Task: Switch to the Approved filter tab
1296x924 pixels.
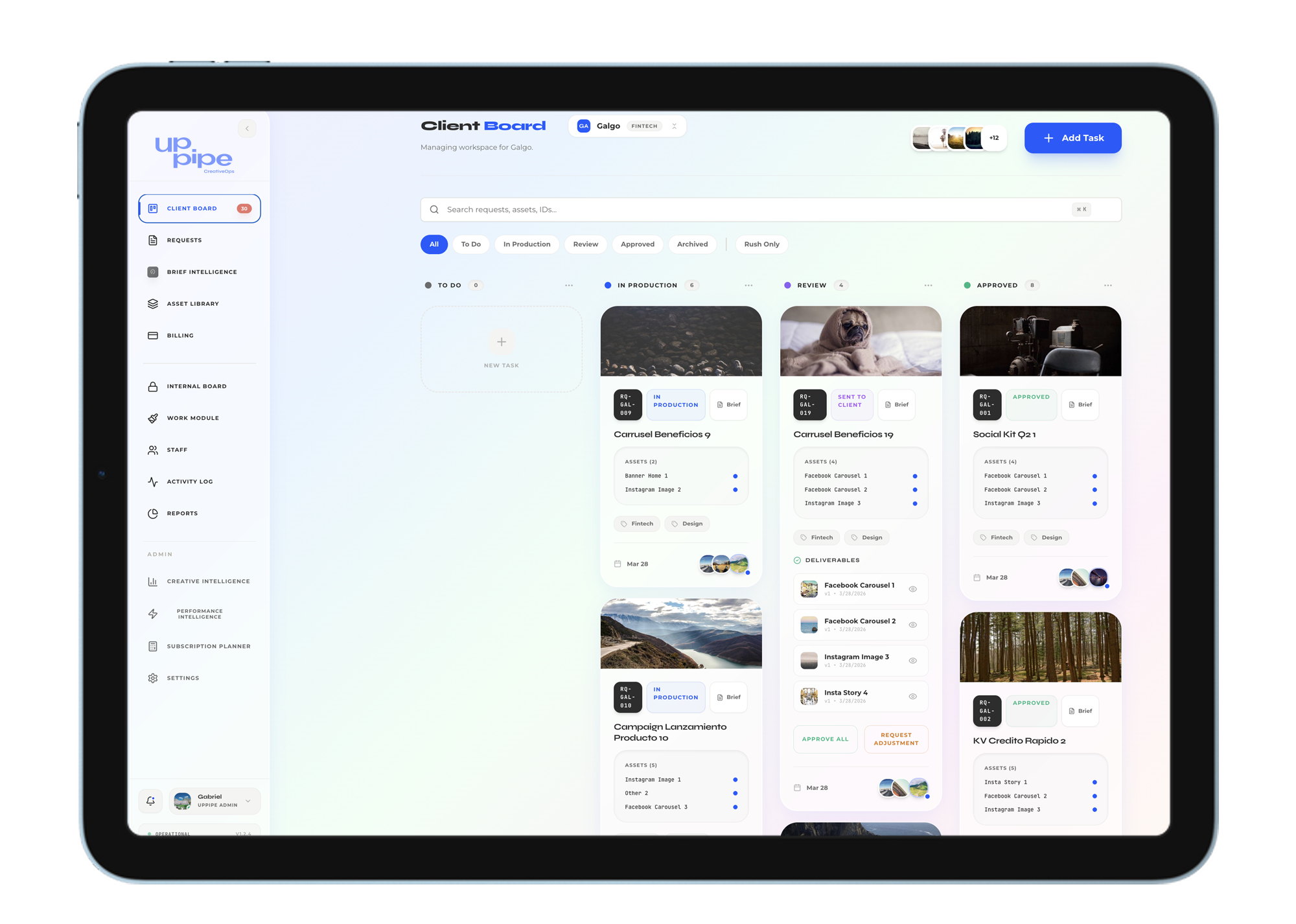Action: [637, 244]
